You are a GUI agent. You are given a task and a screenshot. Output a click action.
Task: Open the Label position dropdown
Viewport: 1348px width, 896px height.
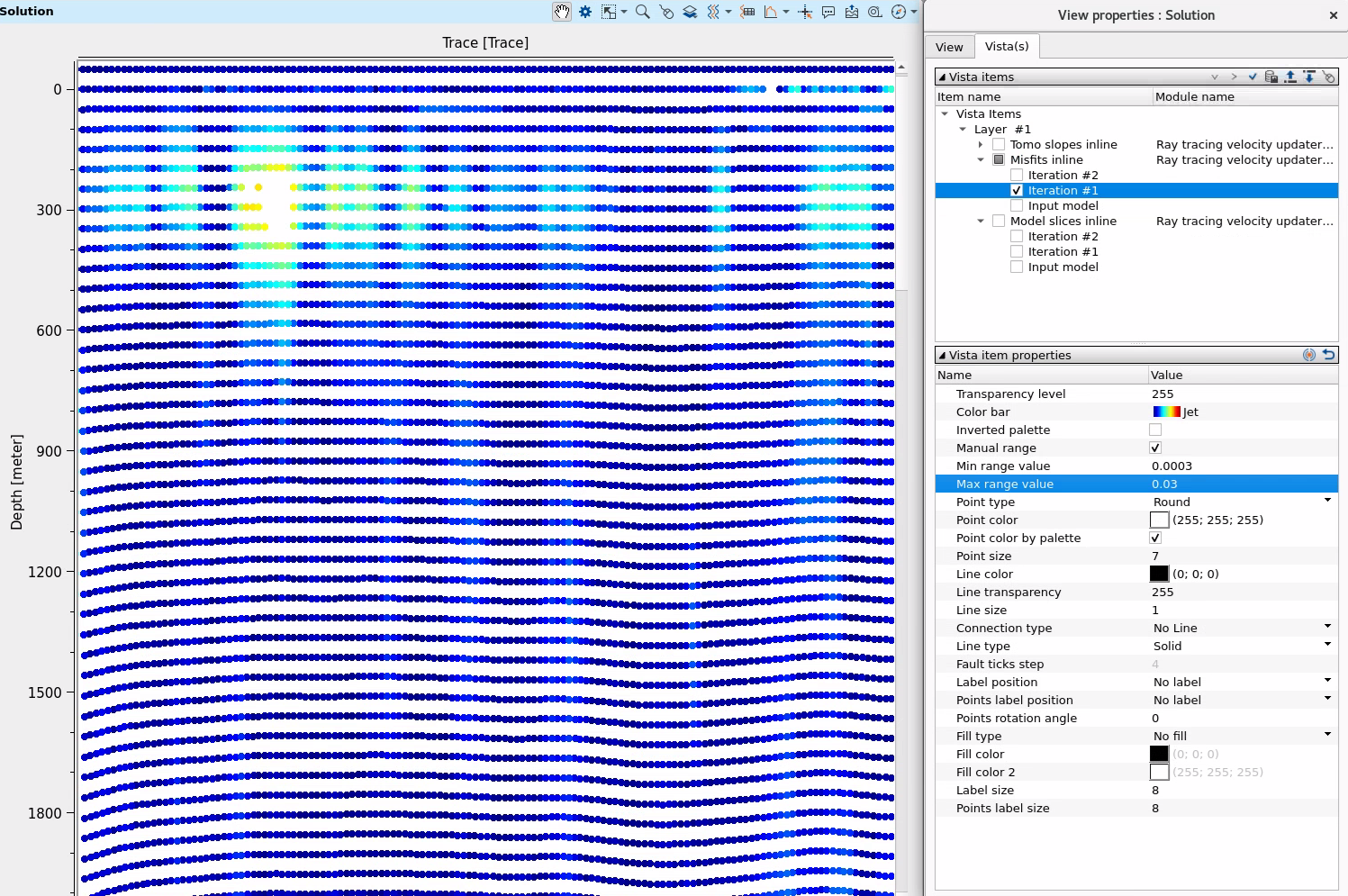click(x=1327, y=681)
